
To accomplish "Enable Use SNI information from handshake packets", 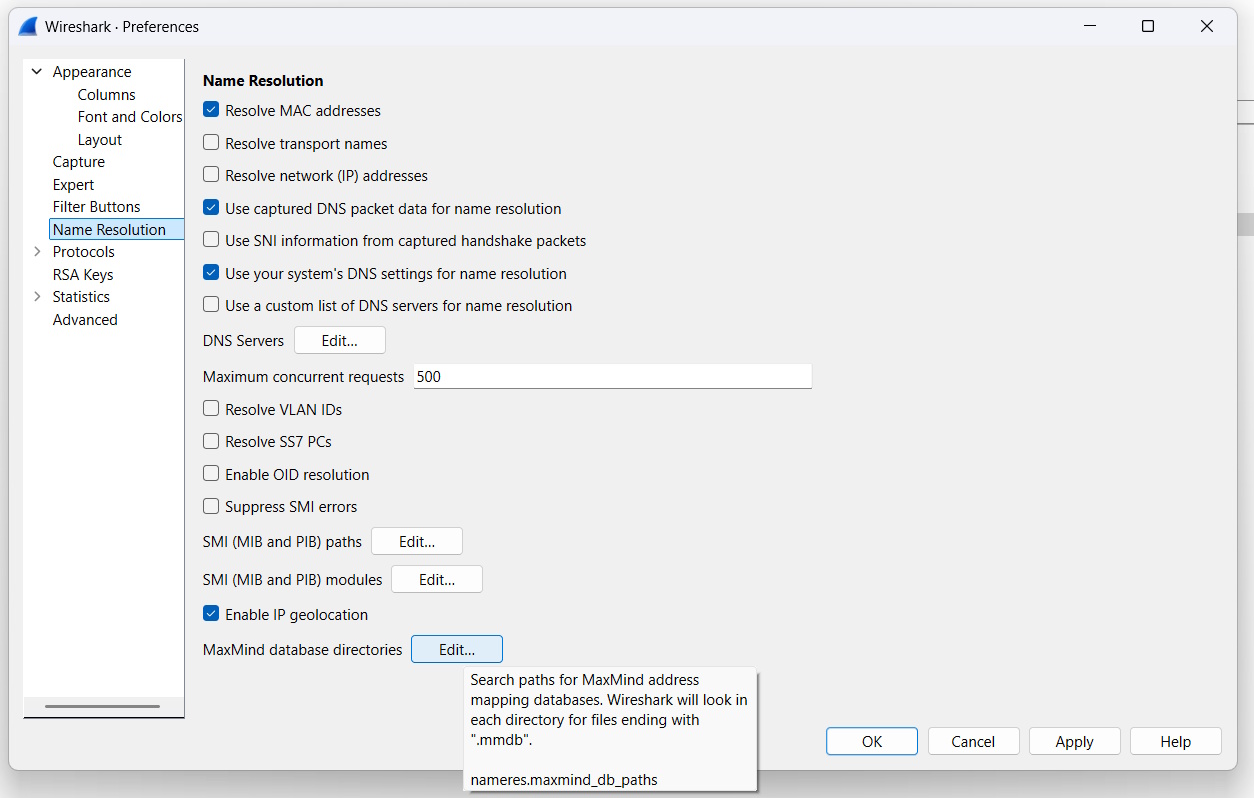I will coord(211,240).
